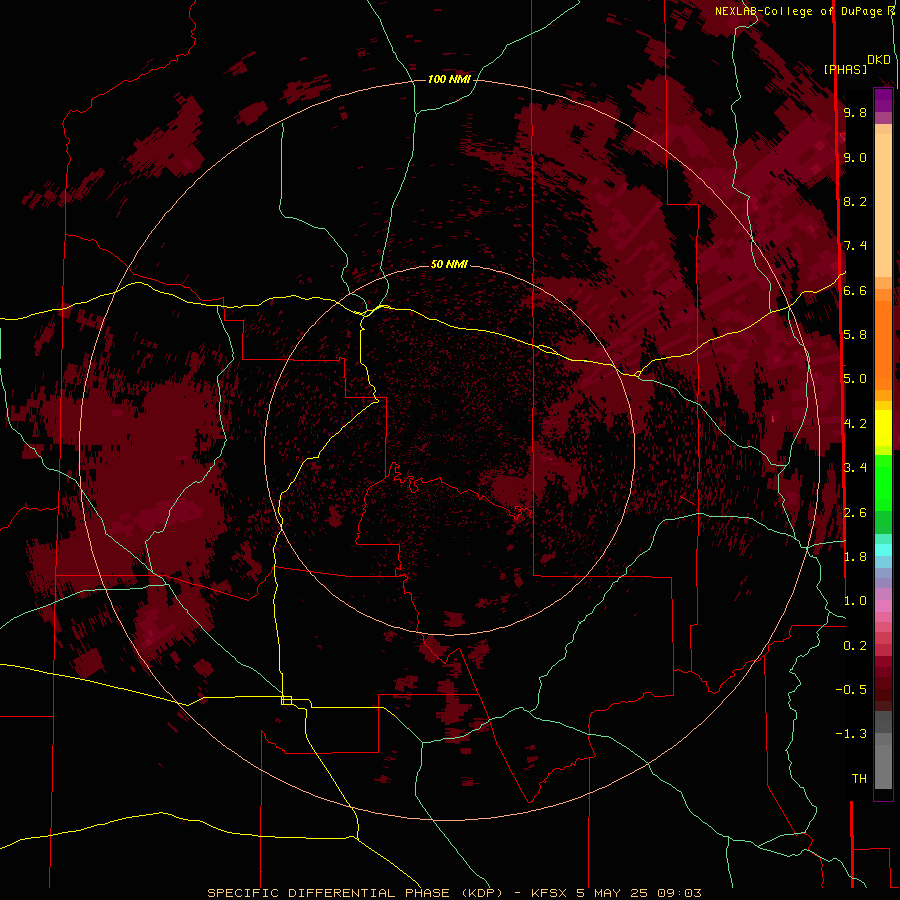Pick the peach band beside 8.2

coord(883,205)
